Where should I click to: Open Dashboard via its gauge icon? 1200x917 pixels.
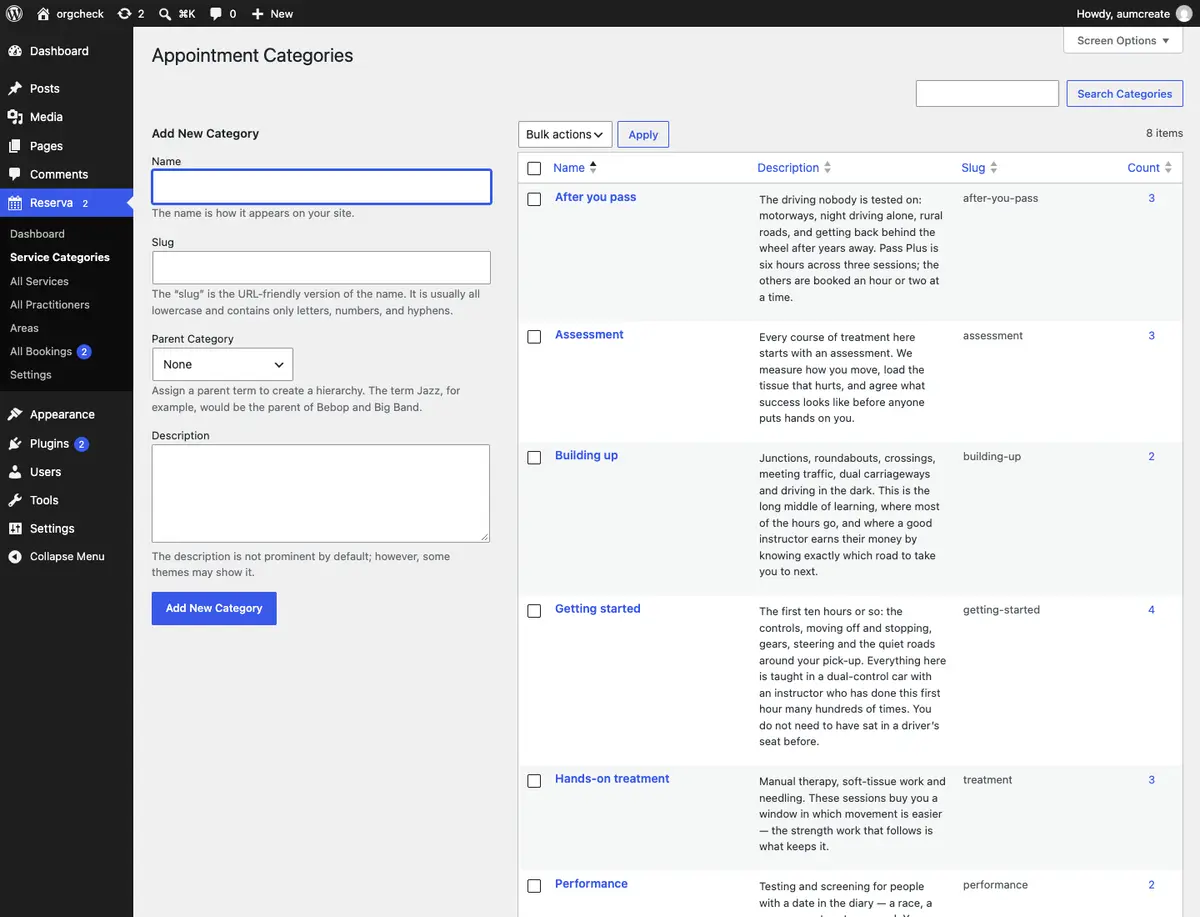point(15,51)
